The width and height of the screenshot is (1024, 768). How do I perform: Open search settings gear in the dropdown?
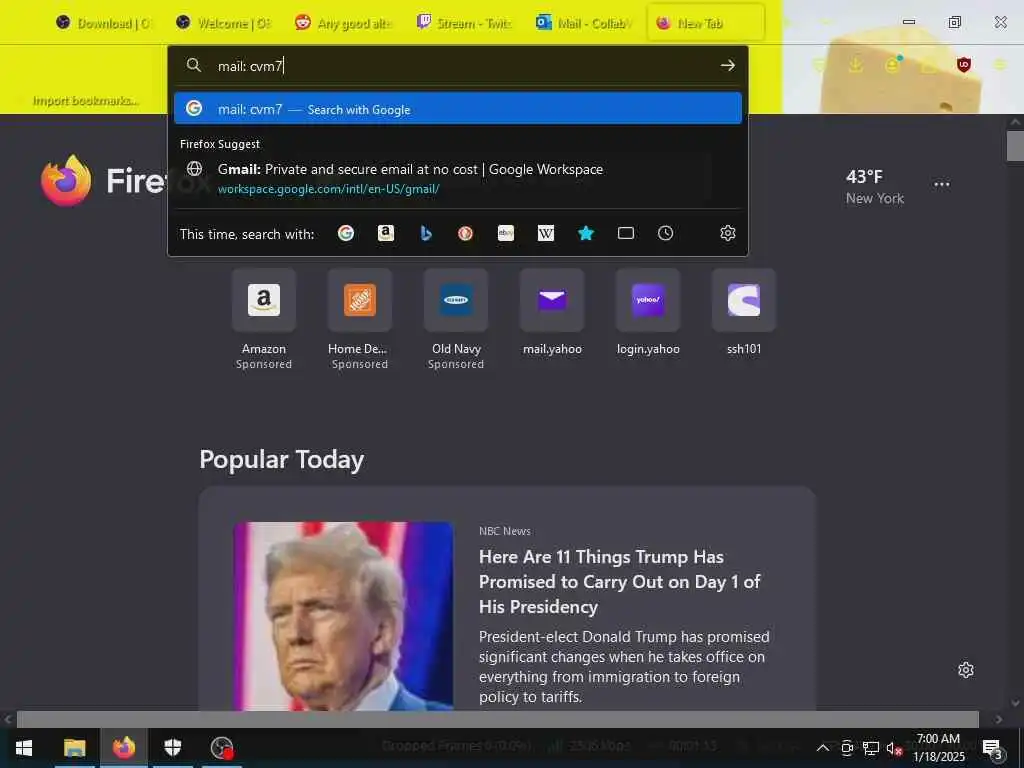pyautogui.click(x=728, y=233)
